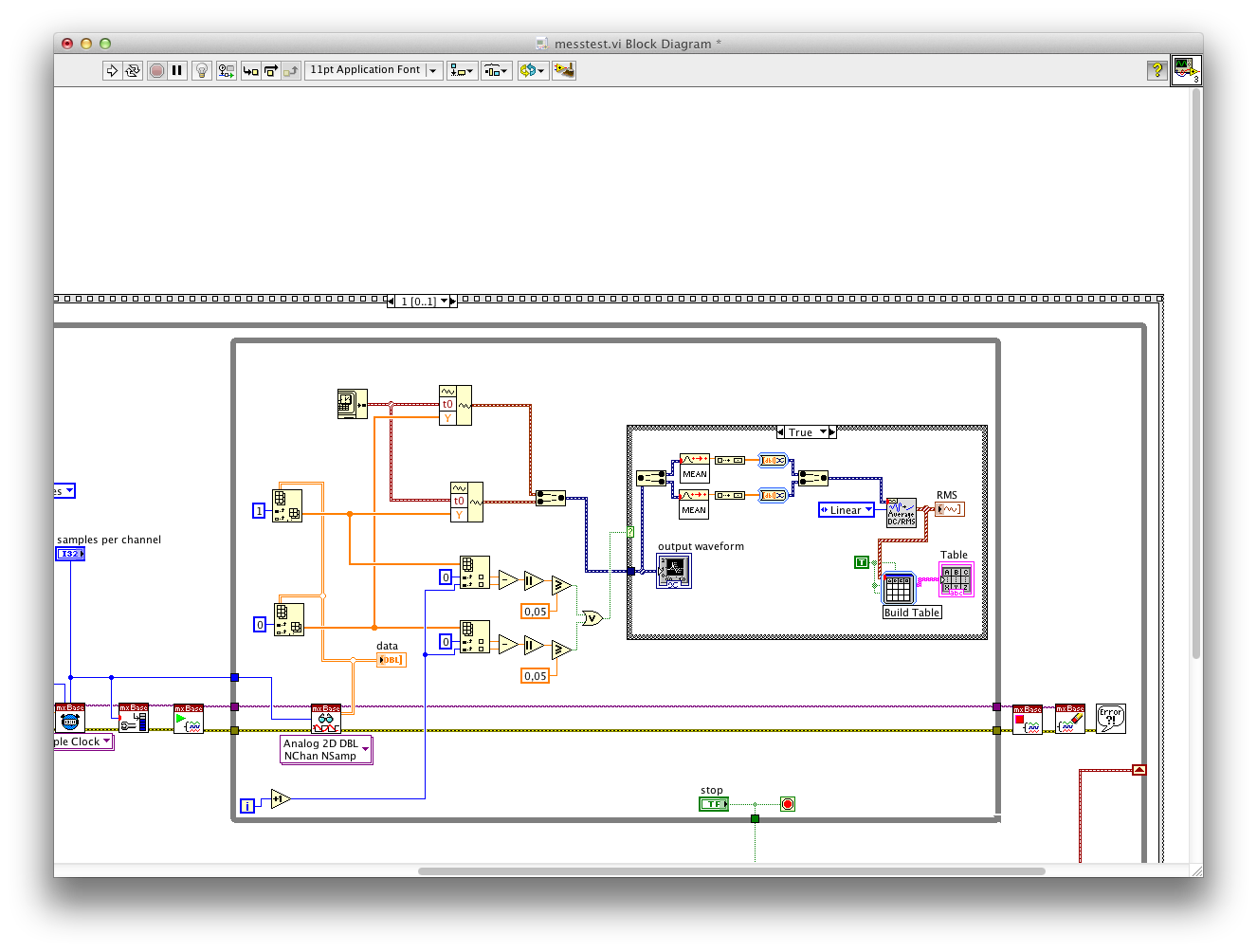Click the Run arrow button
1257x952 pixels.
pos(112,70)
